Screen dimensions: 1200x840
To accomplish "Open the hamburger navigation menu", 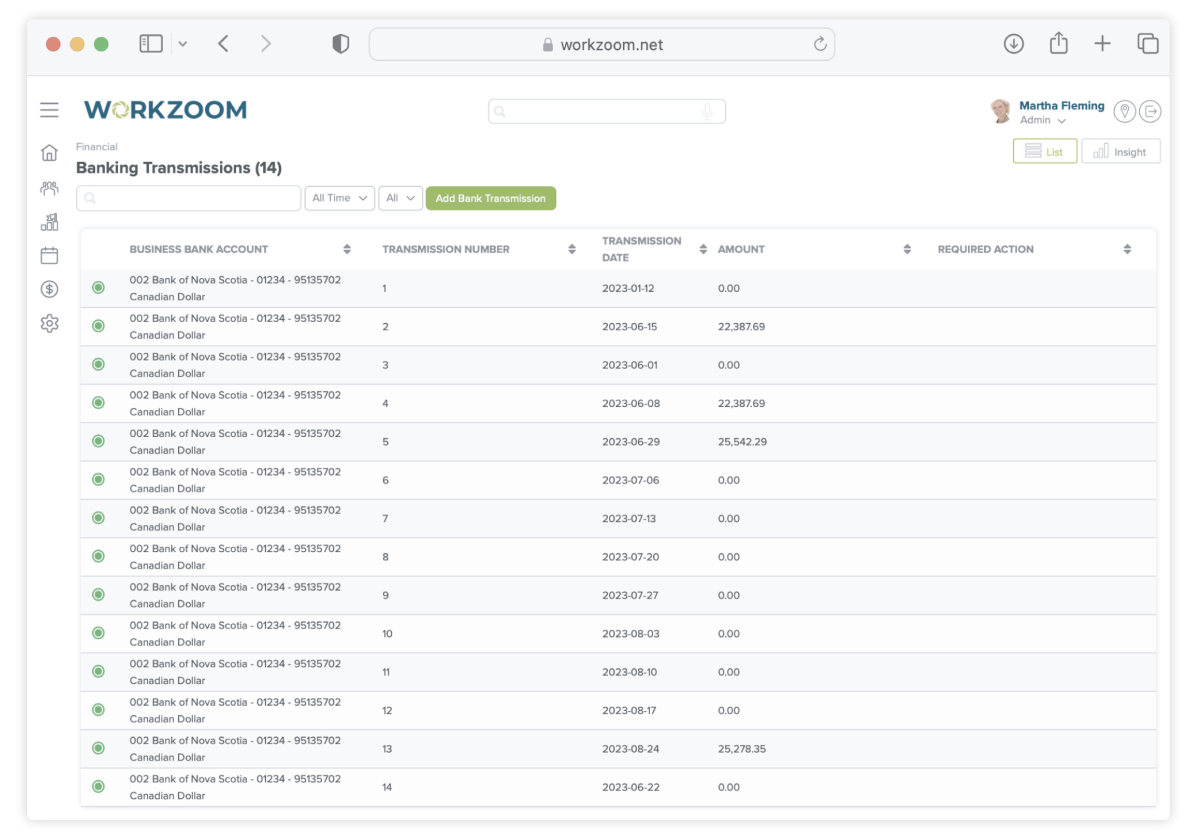I will tap(49, 110).
